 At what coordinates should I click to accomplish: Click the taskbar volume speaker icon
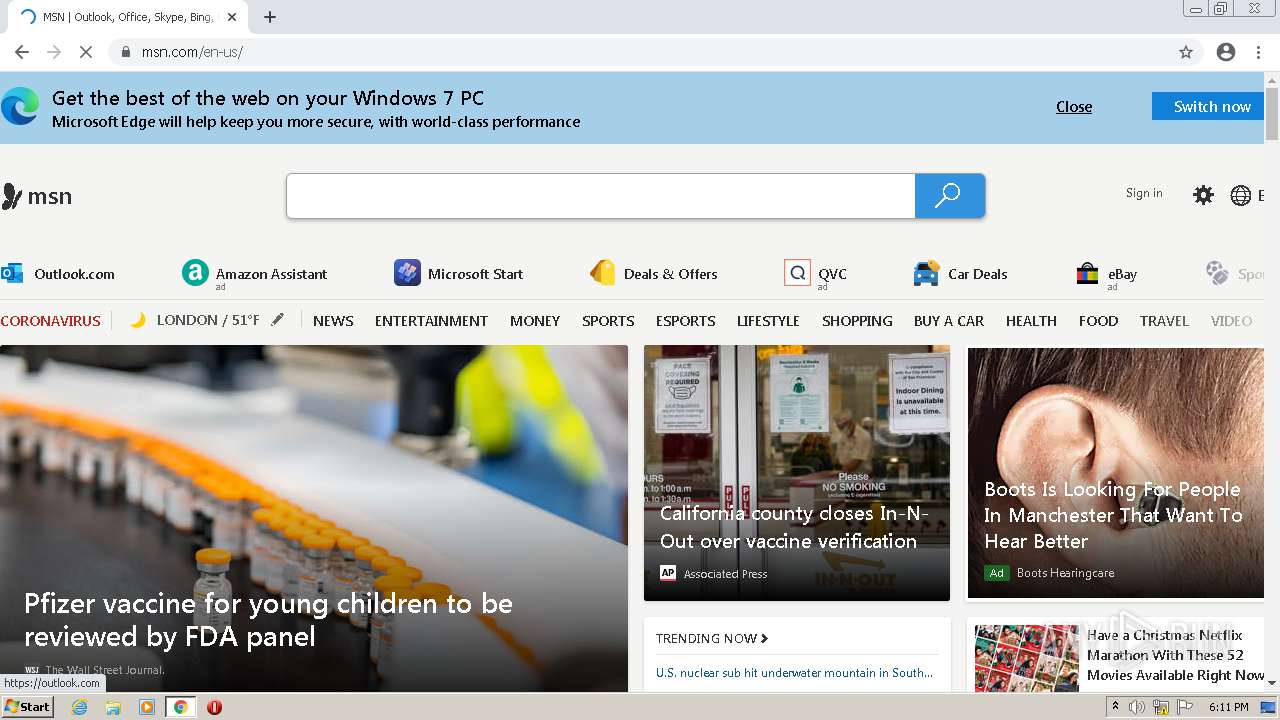click(1137, 707)
